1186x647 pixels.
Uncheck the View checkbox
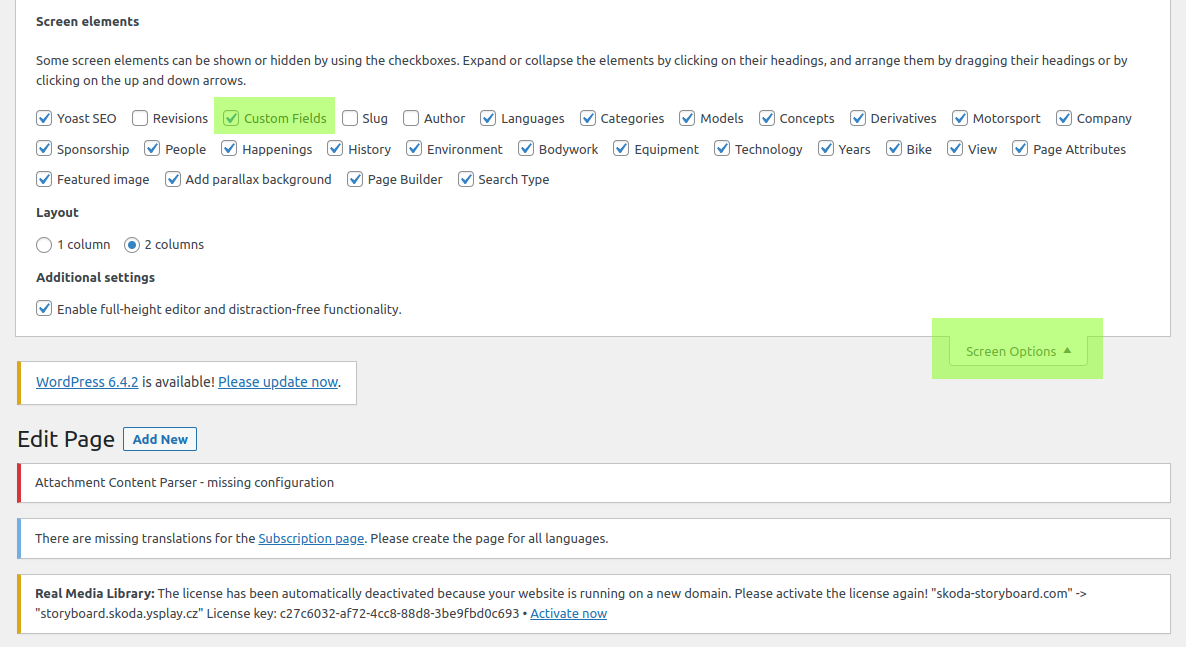(x=955, y=148)
